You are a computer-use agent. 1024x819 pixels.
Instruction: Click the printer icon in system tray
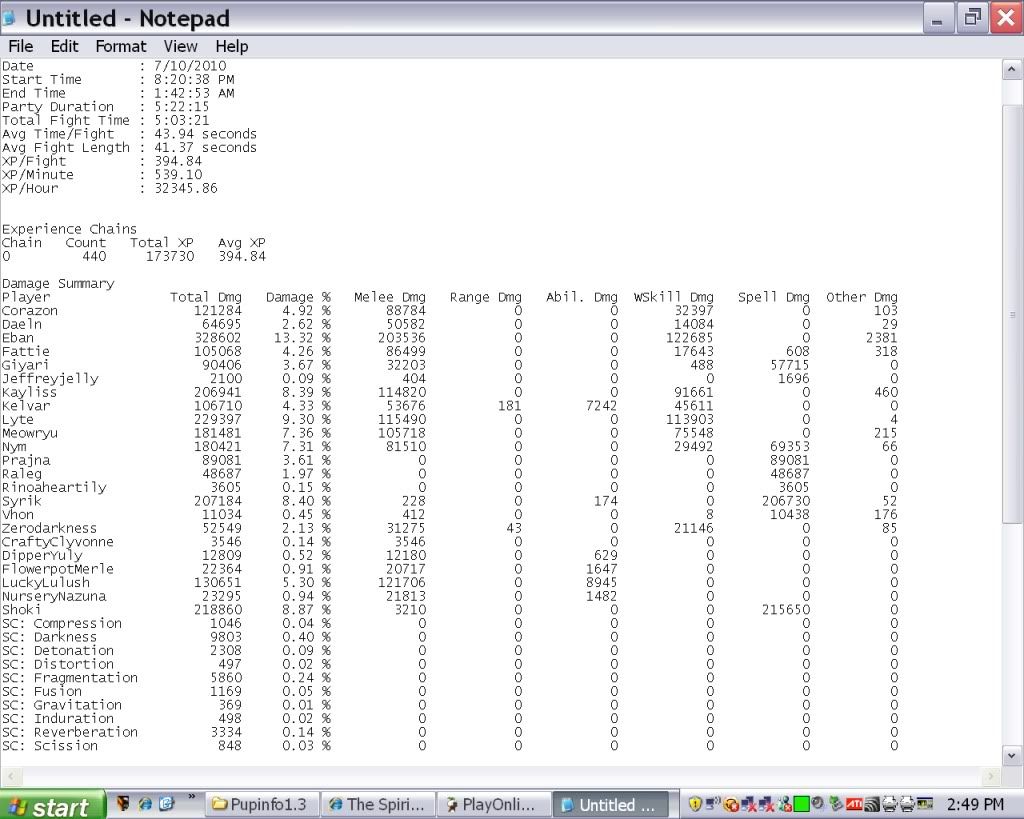tap(890, 805)
